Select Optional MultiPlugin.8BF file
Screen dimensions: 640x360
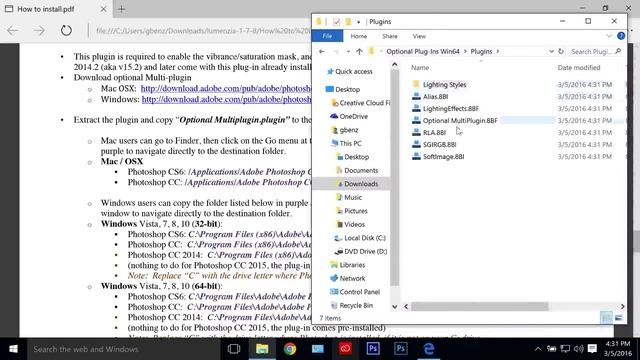460,120
